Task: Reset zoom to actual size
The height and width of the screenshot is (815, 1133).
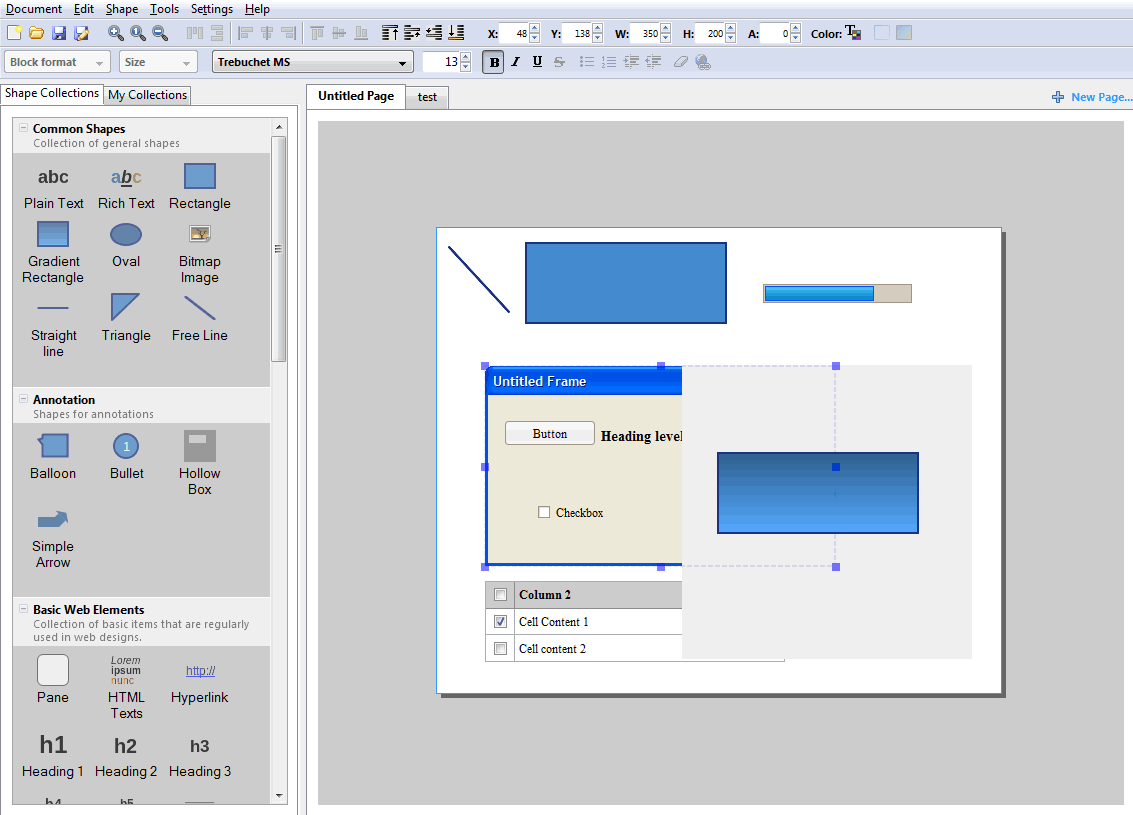Action: [137, 33]
